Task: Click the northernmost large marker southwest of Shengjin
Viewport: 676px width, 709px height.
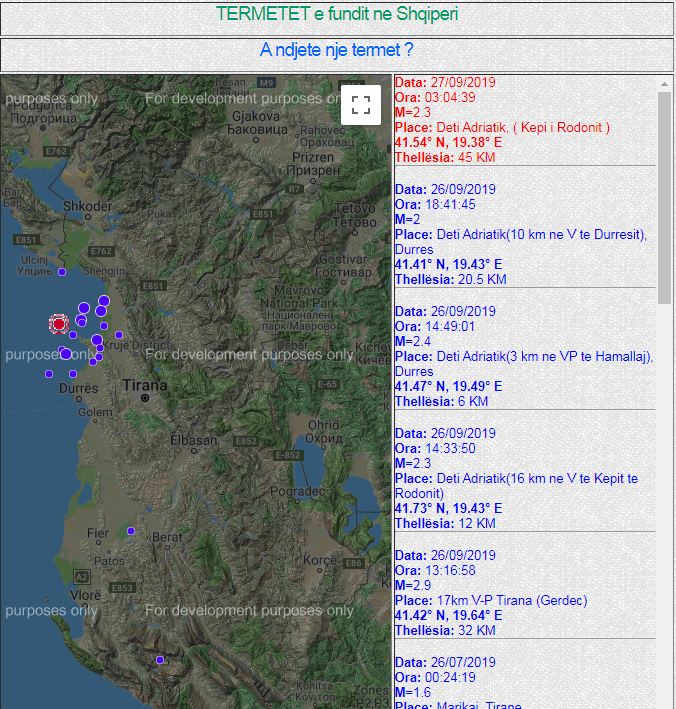Action: tap(104, 301)
